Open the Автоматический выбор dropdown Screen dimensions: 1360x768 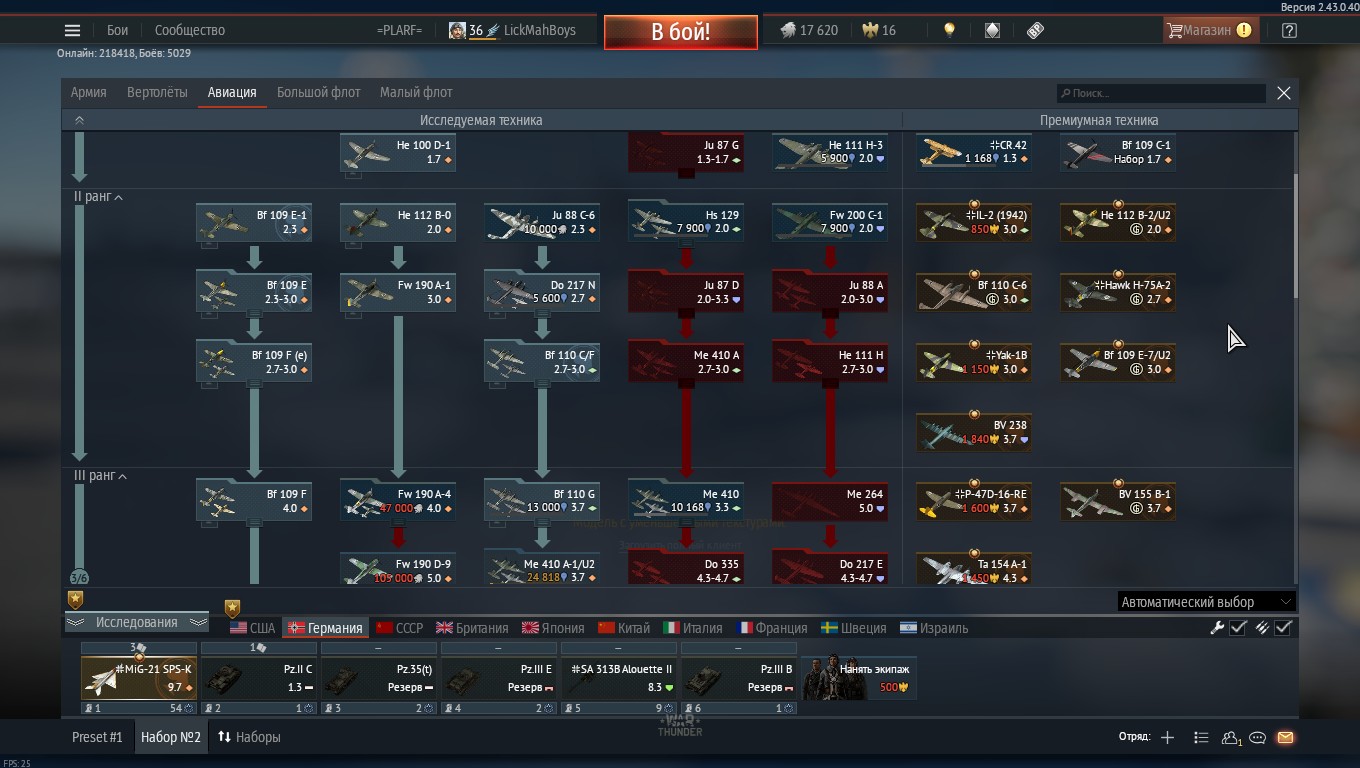pyautogui.click(x=1206, y=602)
